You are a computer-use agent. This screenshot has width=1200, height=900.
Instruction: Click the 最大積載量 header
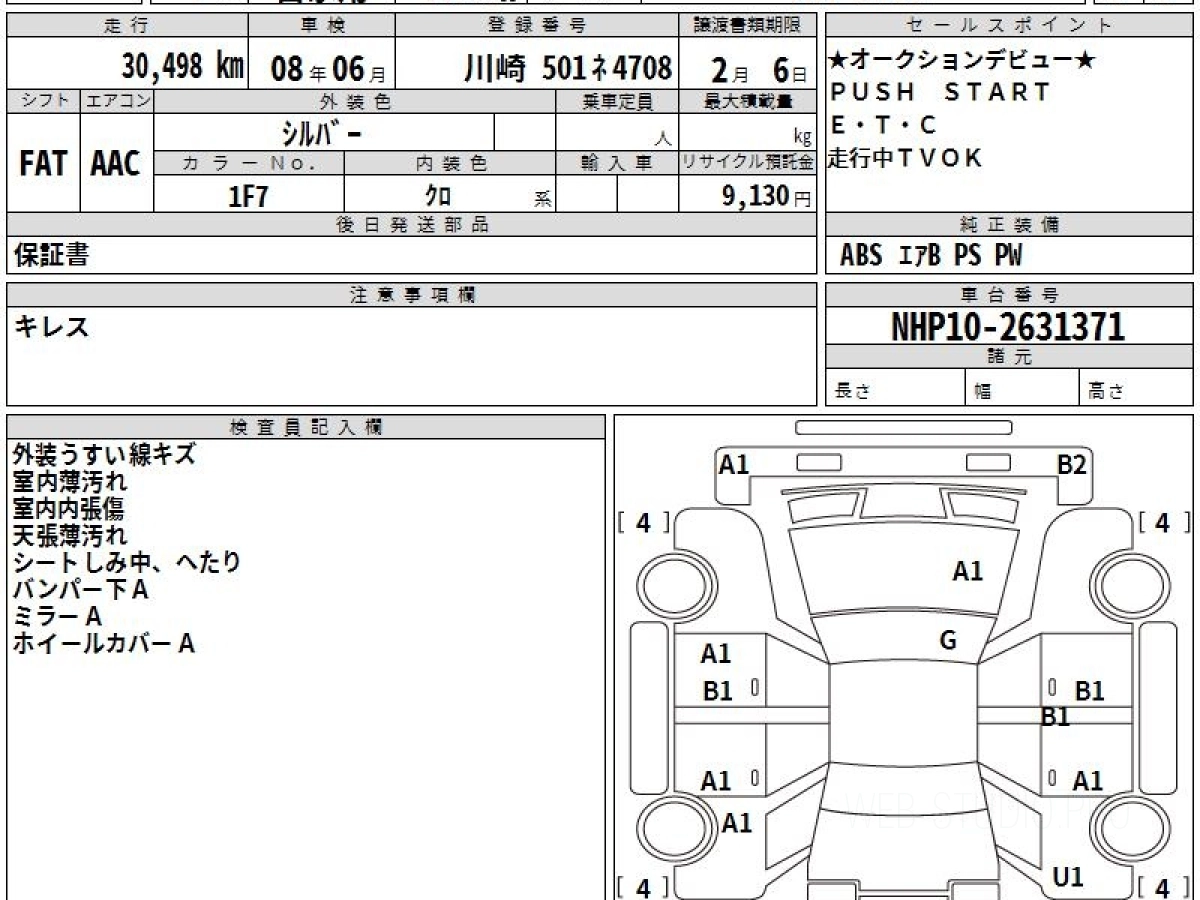click(x=748, y=101)
